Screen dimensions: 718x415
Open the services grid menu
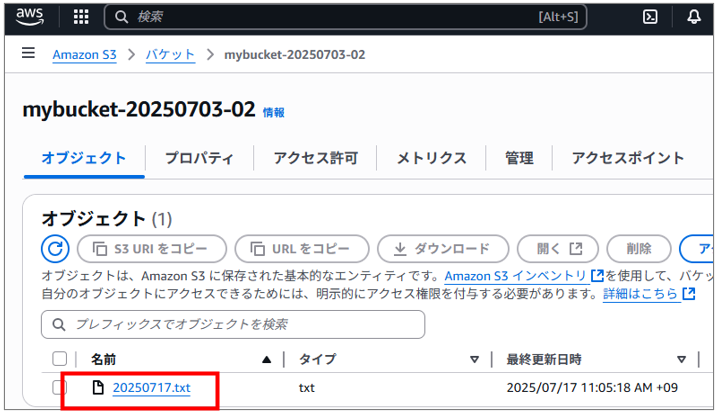[x=81, y=17]
